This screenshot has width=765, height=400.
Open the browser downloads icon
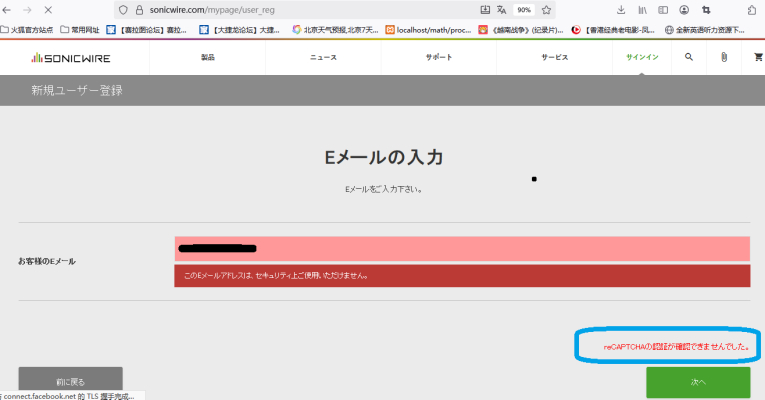(621, 9)
